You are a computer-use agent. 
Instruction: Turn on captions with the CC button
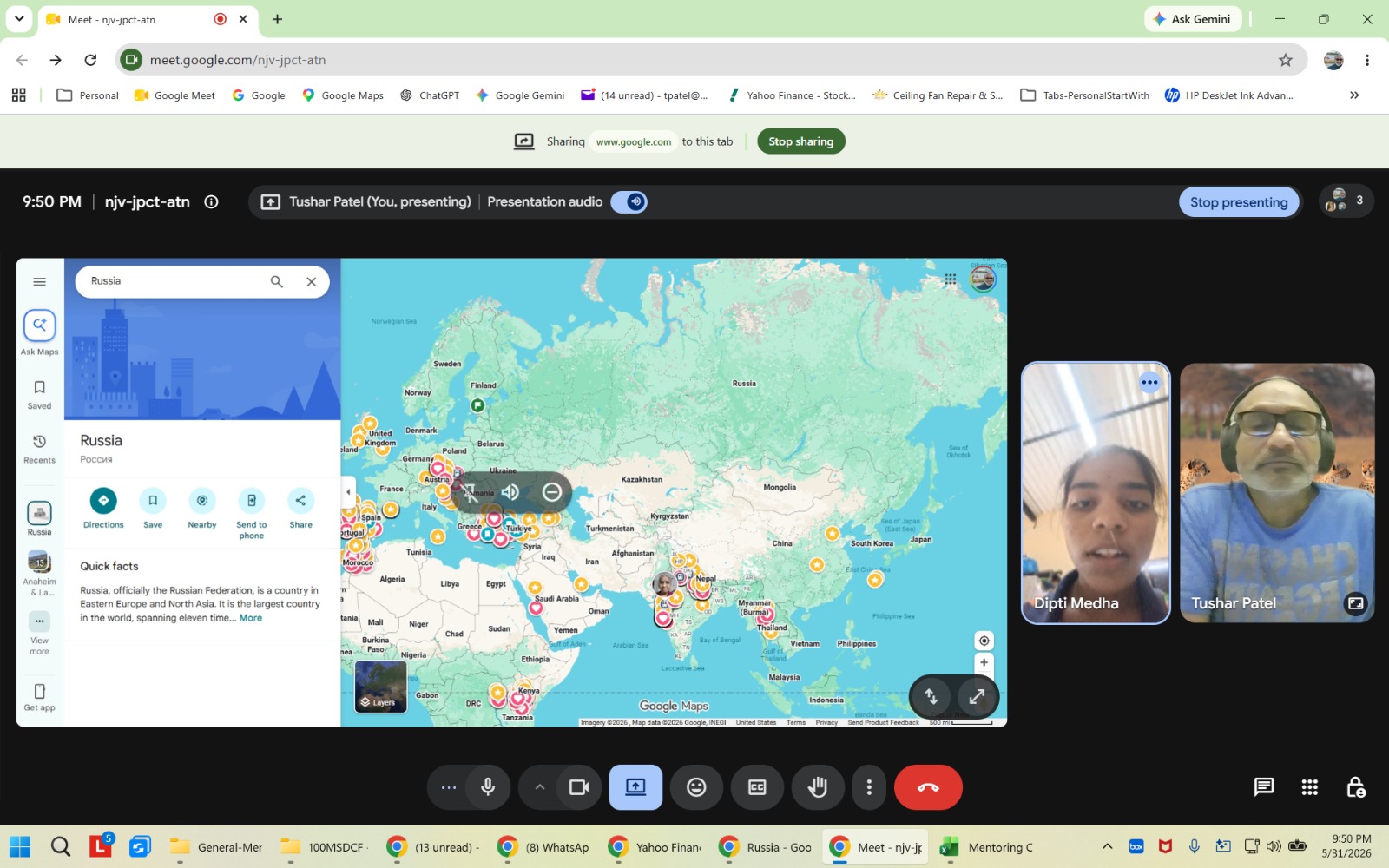tap(757, 787)
